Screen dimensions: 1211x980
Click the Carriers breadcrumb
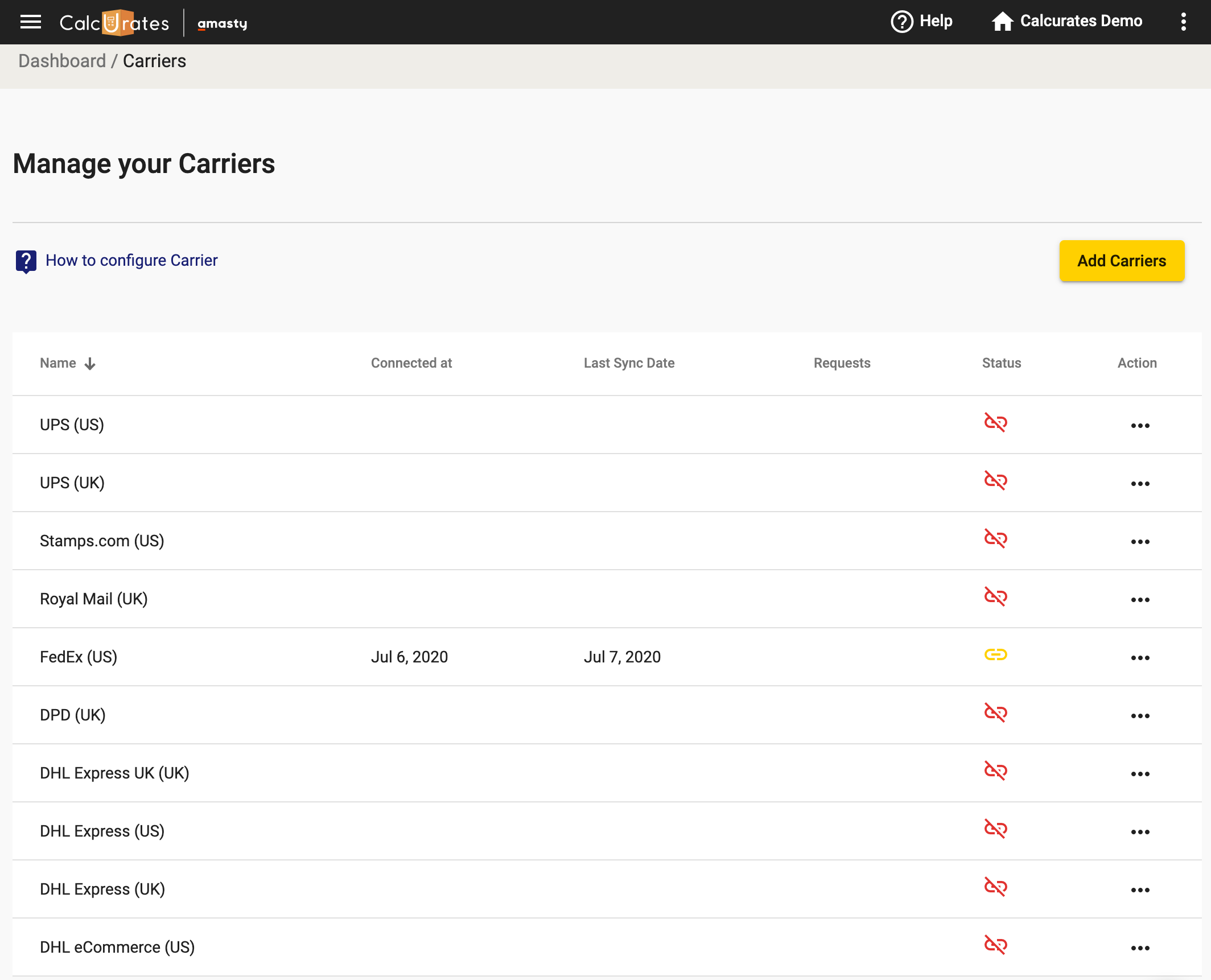[154, 61]
